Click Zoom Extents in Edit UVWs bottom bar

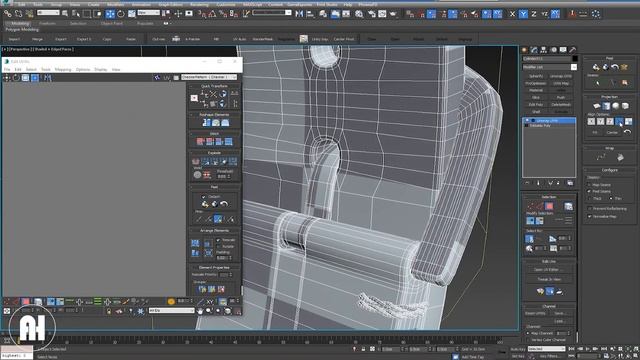pos(227,311)
